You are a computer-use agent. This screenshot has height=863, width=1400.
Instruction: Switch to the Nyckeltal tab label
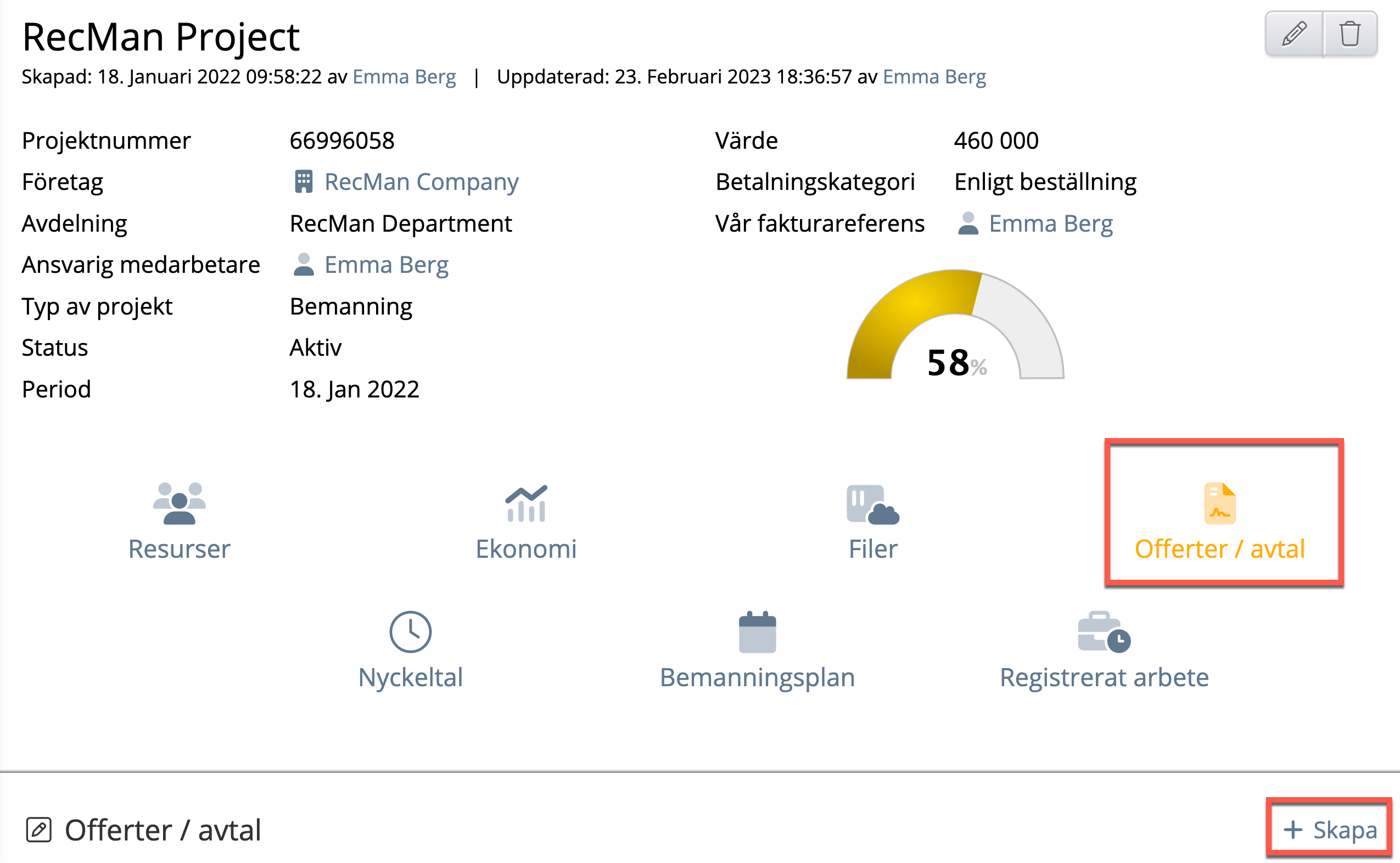click(410, 677)
